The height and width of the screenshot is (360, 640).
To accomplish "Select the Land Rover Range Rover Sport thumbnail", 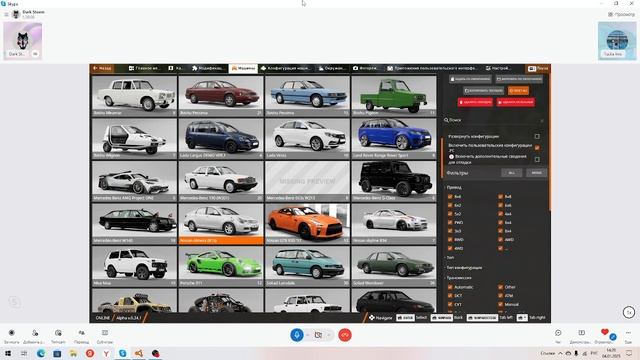I will [x=394, y=138].
